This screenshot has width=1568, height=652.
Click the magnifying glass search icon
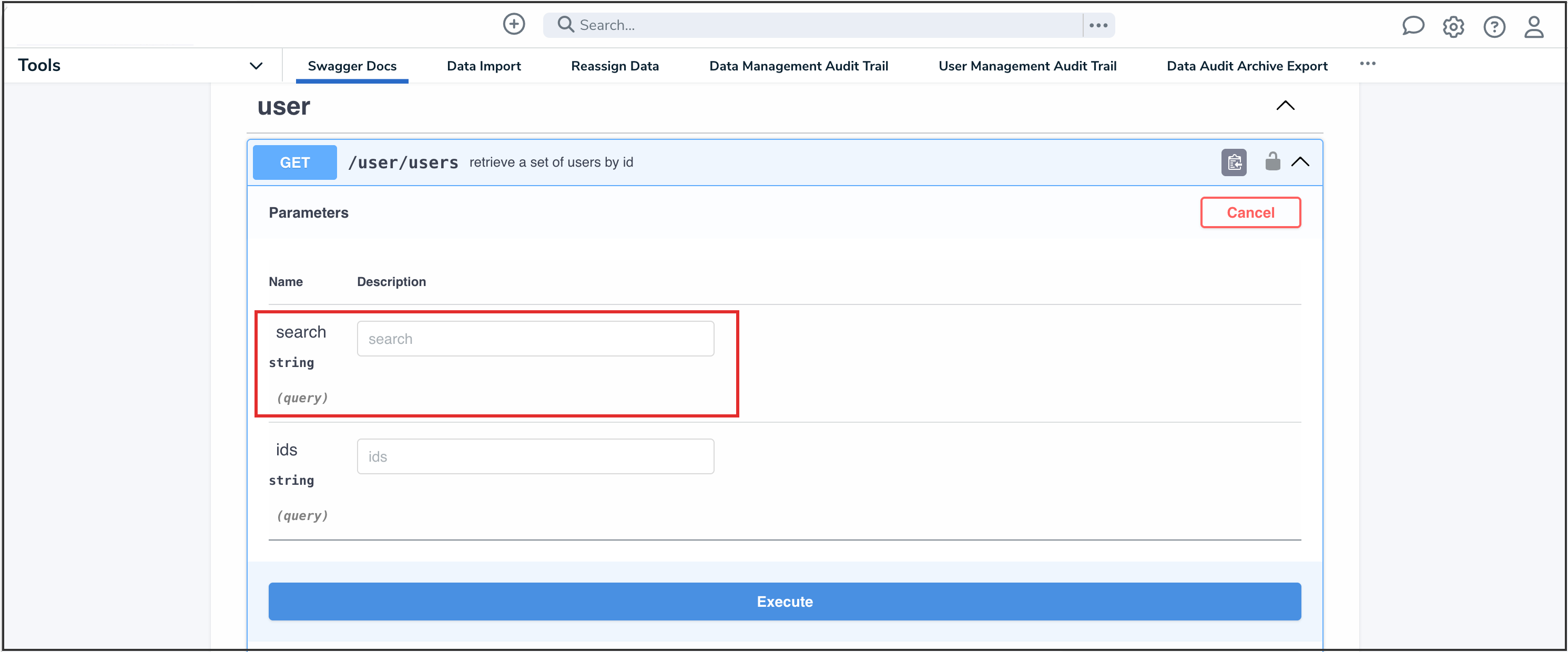pyautogui.click(x=565, y=24)
